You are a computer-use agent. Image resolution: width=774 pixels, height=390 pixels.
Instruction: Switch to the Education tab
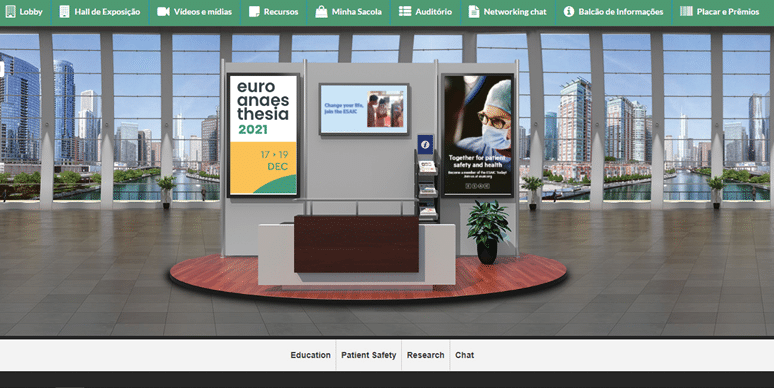click(x=310, y=355)
